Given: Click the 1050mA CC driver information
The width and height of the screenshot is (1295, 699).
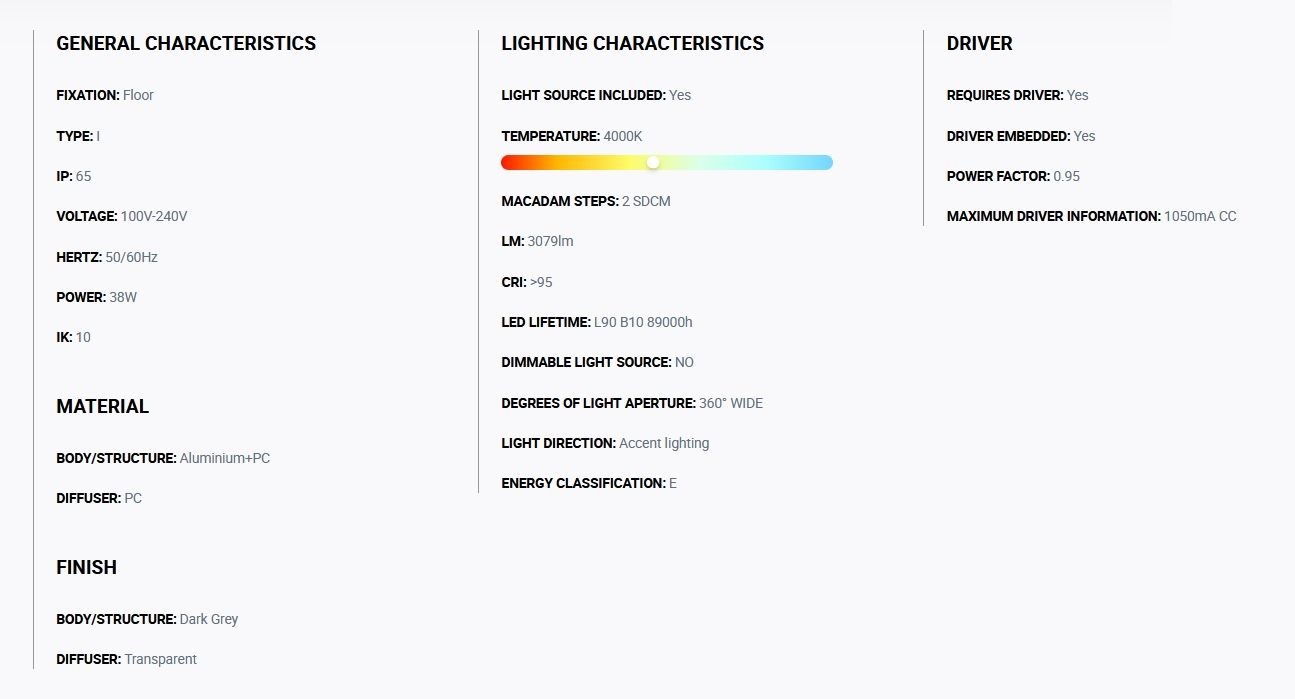Looking at the screenshot, I should click(x=1200, y=216).
